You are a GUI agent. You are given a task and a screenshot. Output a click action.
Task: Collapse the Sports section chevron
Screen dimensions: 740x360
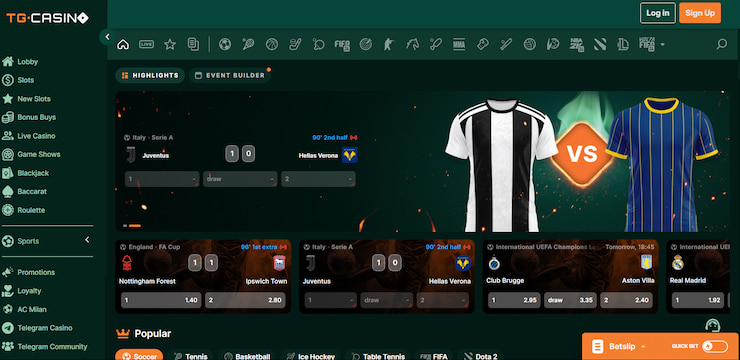pos(87,240)
